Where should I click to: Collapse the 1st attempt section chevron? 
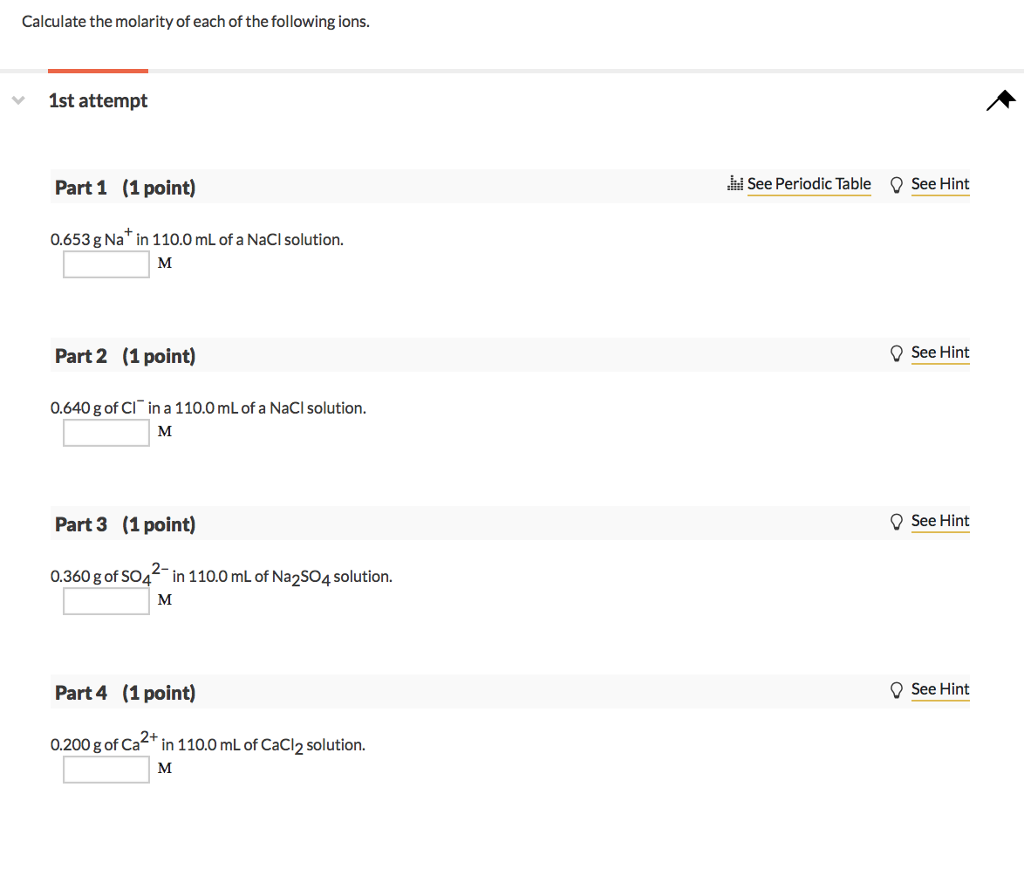(18, 100)
